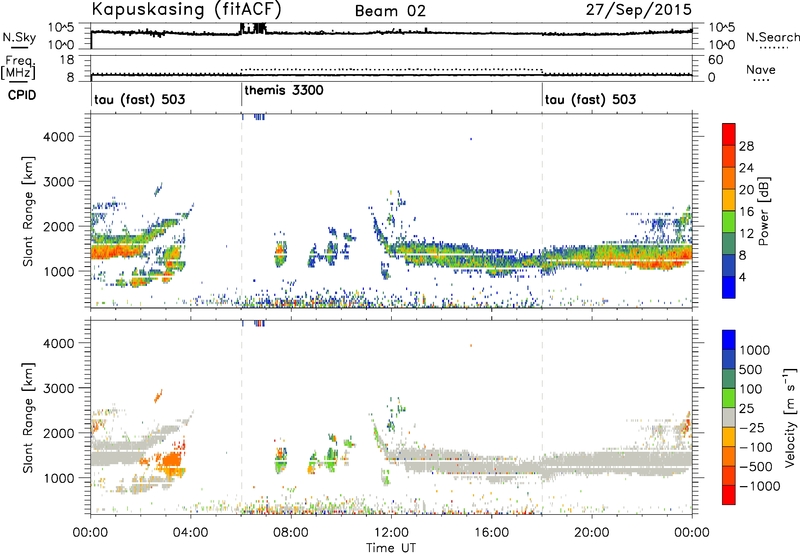Click the '60' tick on Nave axis

pos(715,60)
